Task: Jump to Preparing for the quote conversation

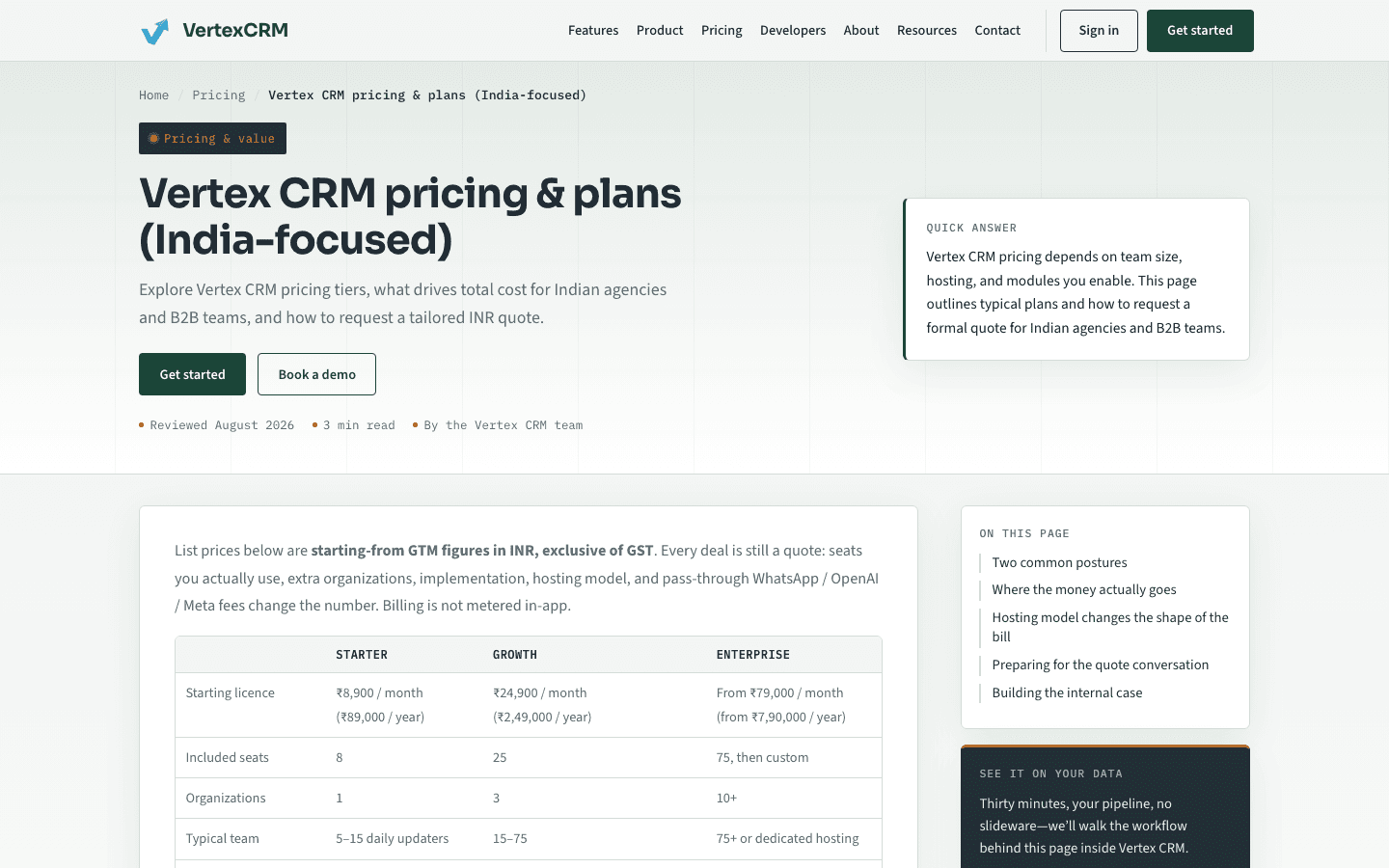Action: 1100,665
